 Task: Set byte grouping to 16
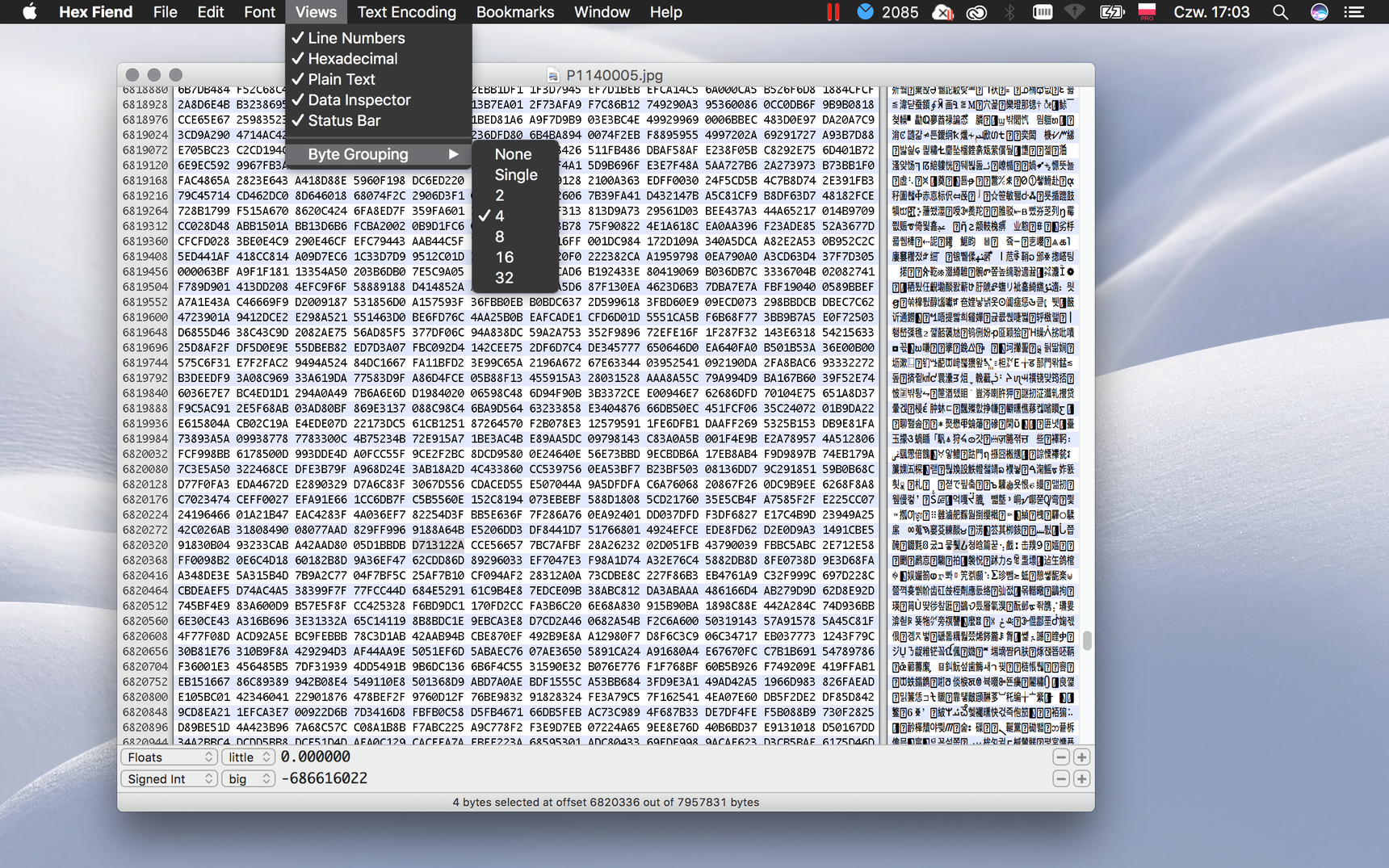[515, 257]
